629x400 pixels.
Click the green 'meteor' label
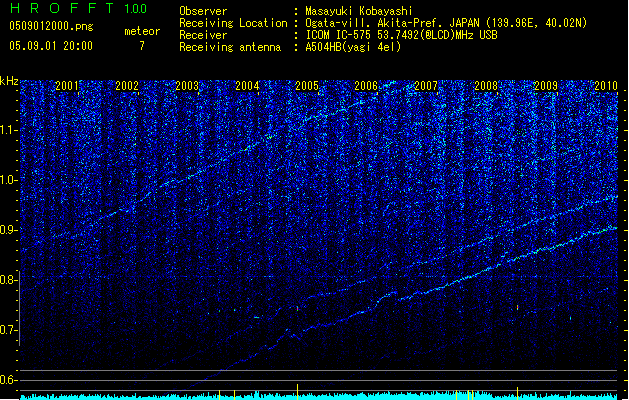[x=142, y=31]
